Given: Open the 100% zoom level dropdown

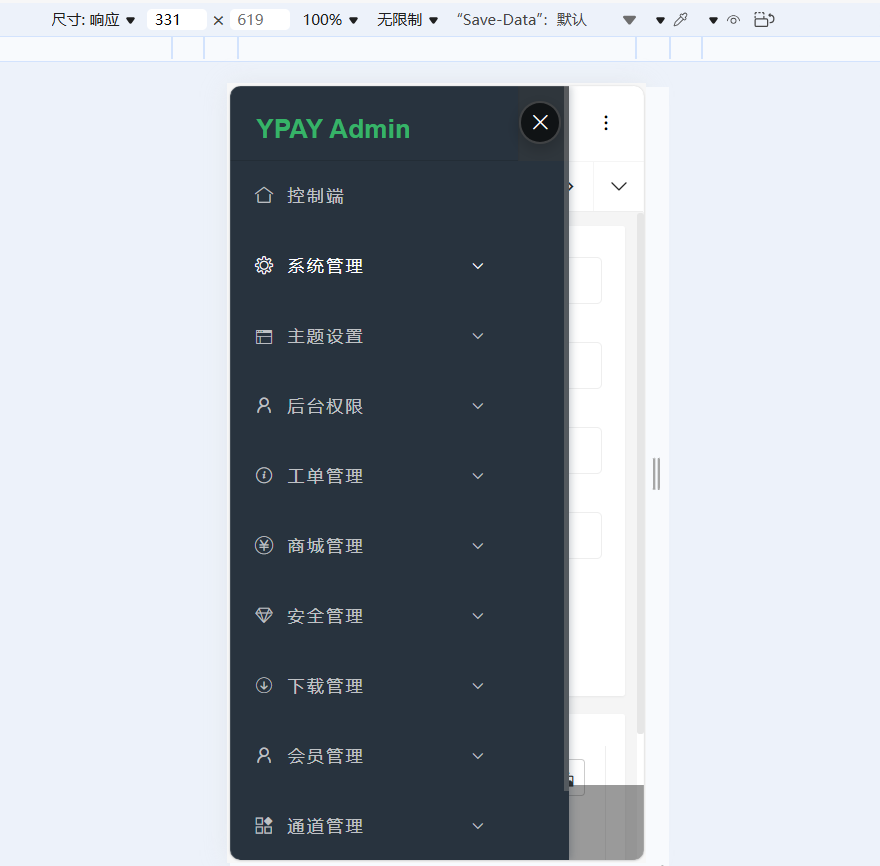Looking at the screenshot, I should point(328,18).
